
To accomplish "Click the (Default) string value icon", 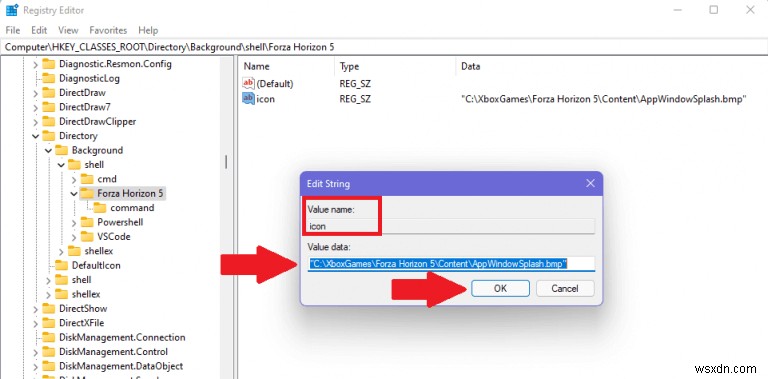I will 248,84.
